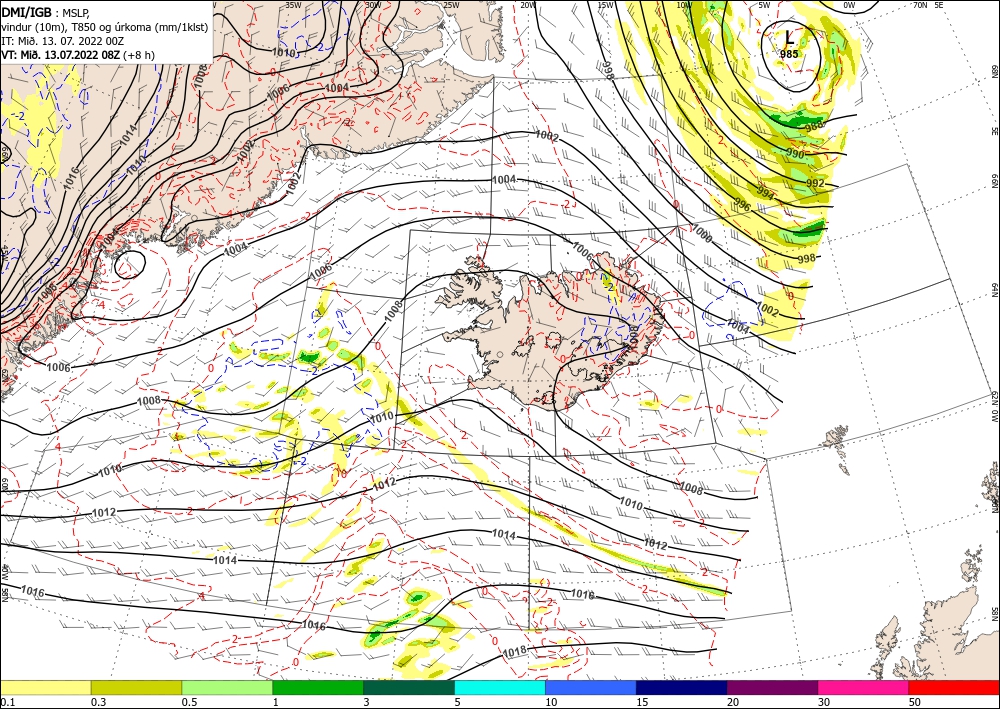Click the '1018' isobar label

tap(515, 652)
